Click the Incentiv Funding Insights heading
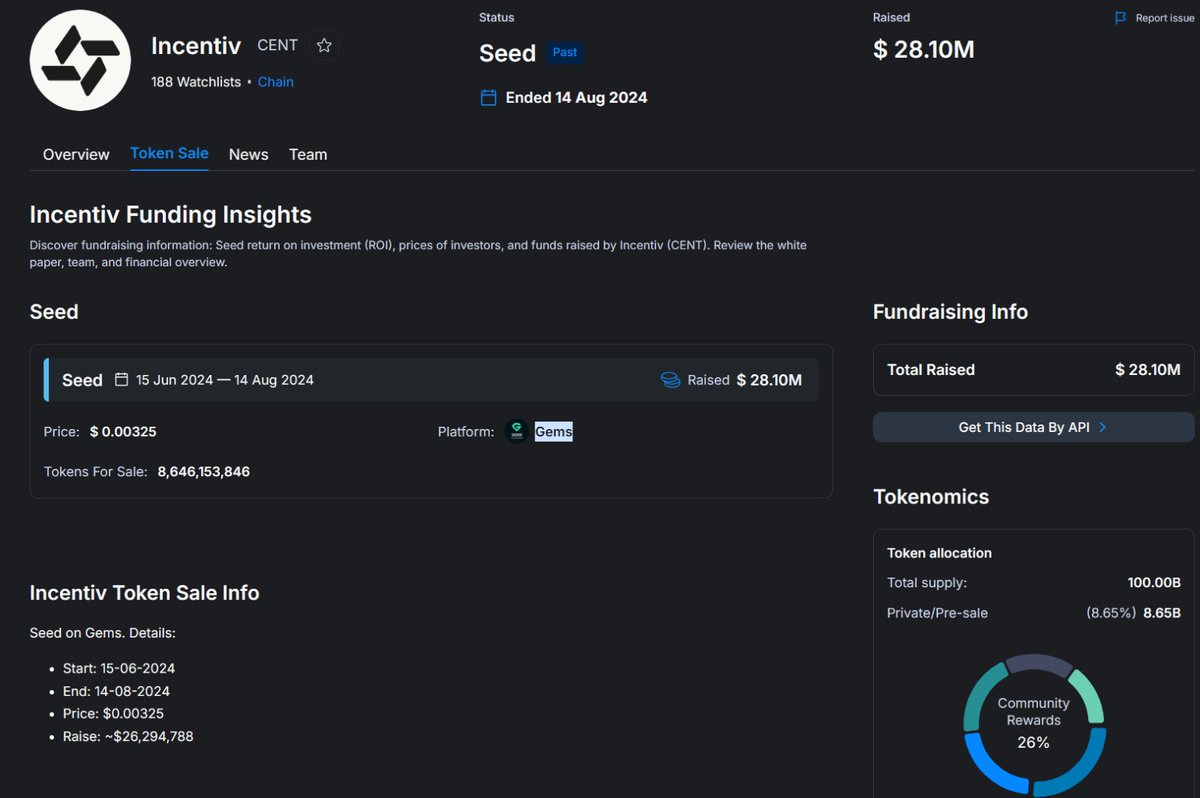This screenshot has width=1200, height=798. point(171,215)
